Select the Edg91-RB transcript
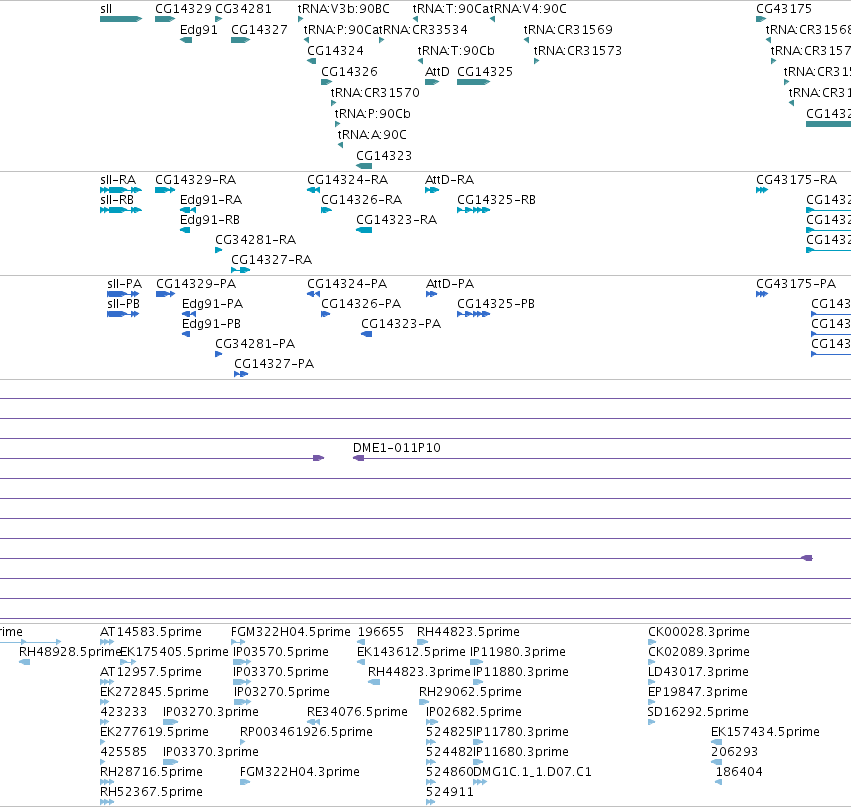This screenshot has width=851, height=807. [x=185, y=230]
